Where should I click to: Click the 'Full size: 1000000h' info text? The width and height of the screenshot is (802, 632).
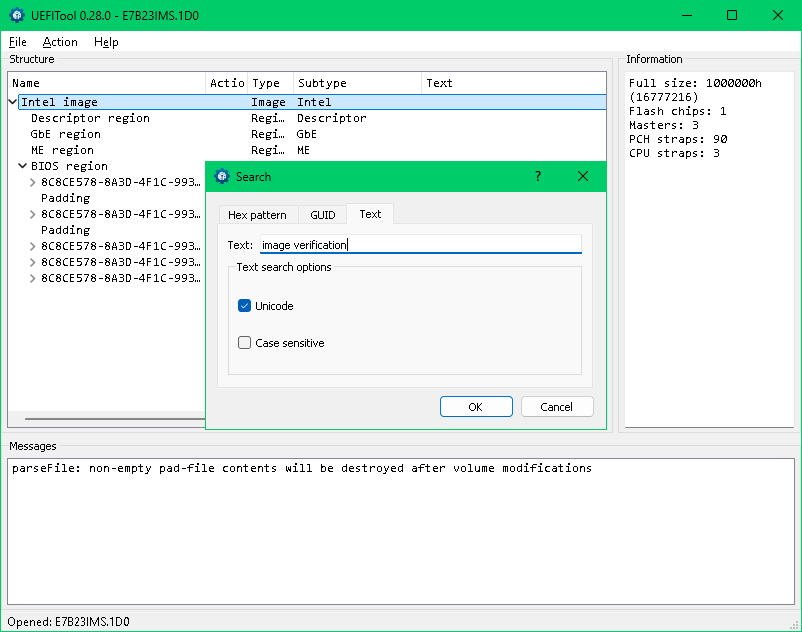click(x=695, y=83)
